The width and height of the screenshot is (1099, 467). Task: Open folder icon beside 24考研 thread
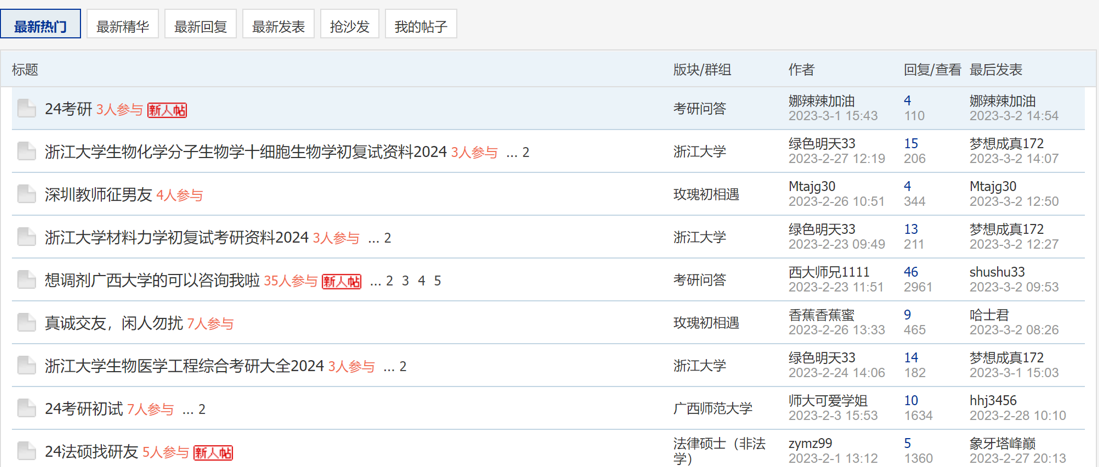[27, 109]
